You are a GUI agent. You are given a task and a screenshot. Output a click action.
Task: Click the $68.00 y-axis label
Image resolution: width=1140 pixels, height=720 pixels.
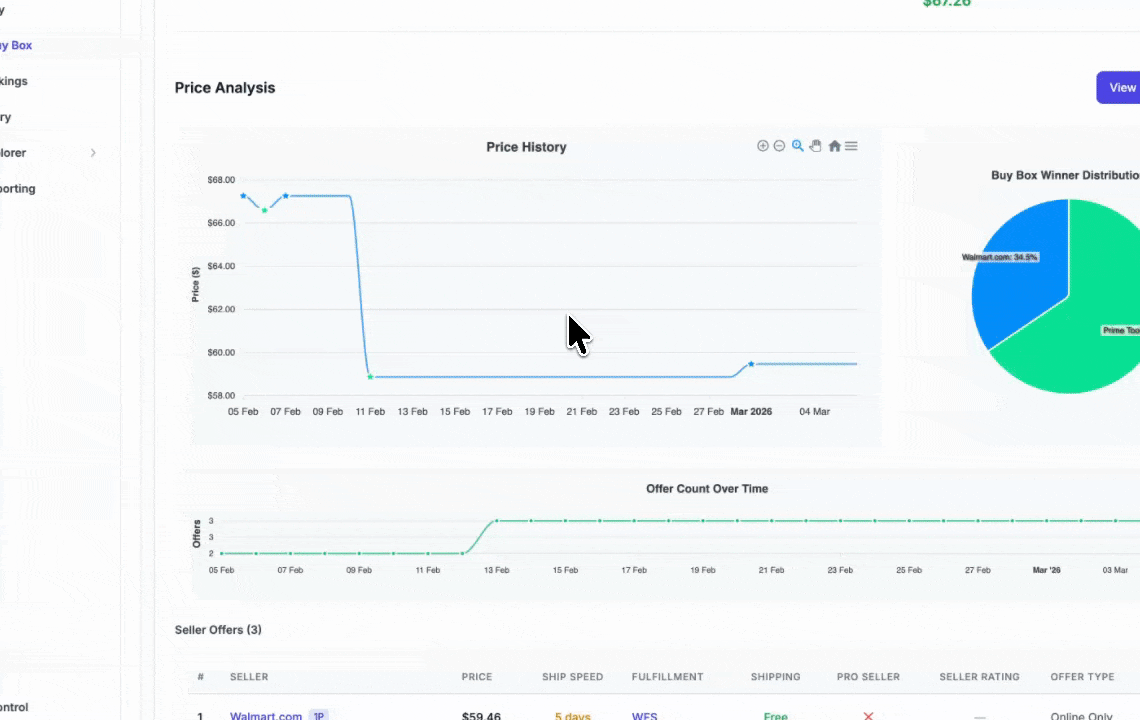click(221, 180)
